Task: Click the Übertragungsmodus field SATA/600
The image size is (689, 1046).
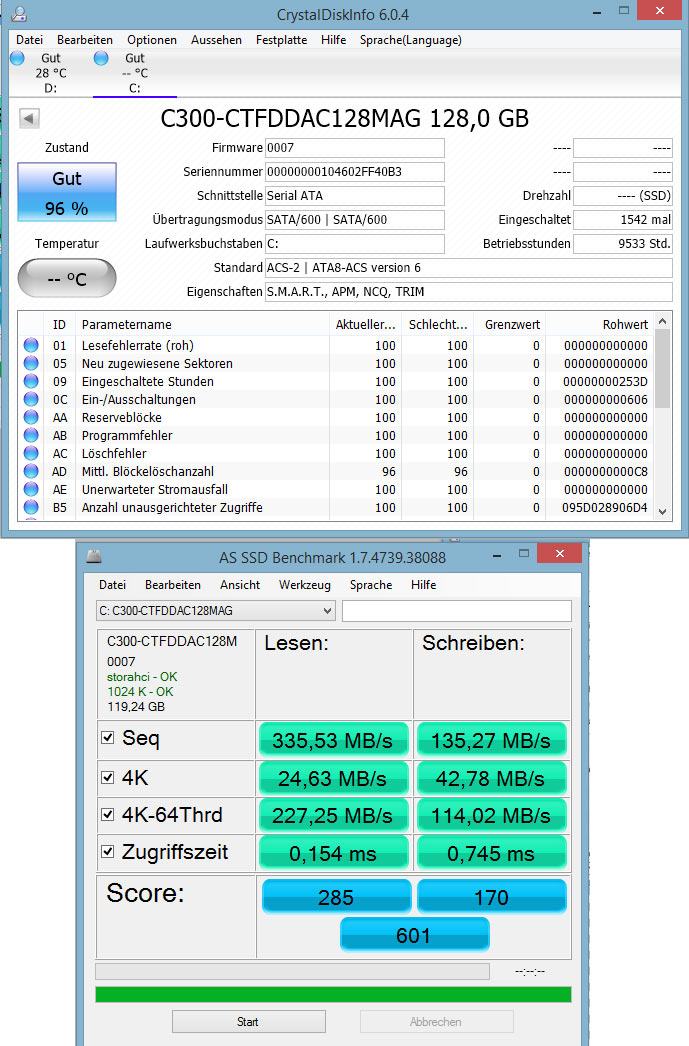Action: coord(355,219)
